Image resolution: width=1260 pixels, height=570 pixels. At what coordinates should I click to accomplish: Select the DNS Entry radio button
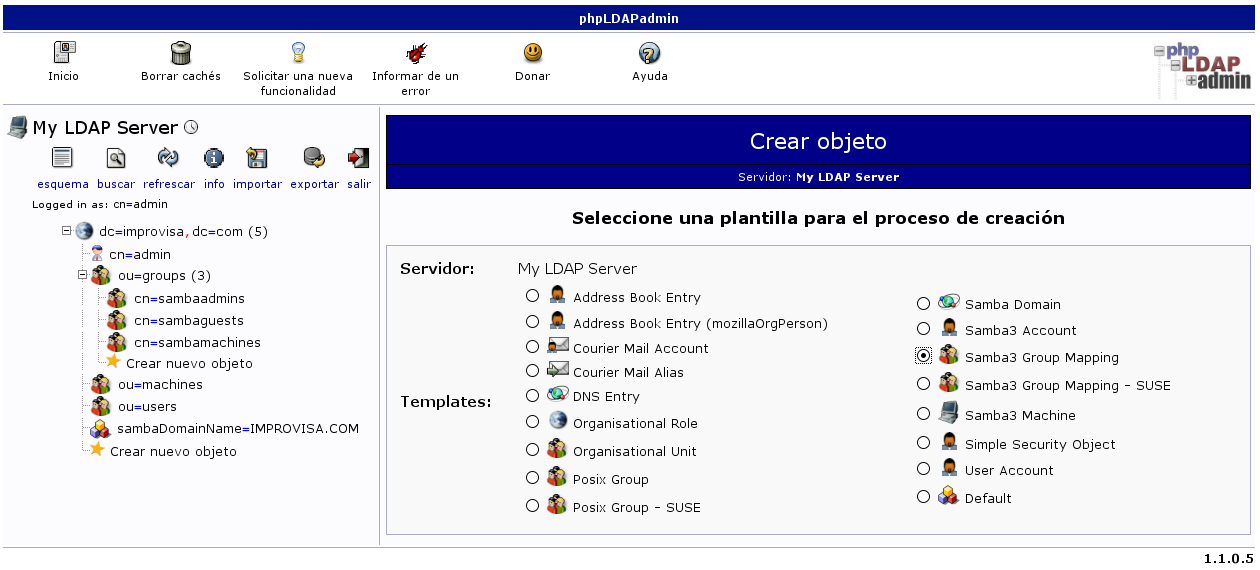(x=532, y=395)
